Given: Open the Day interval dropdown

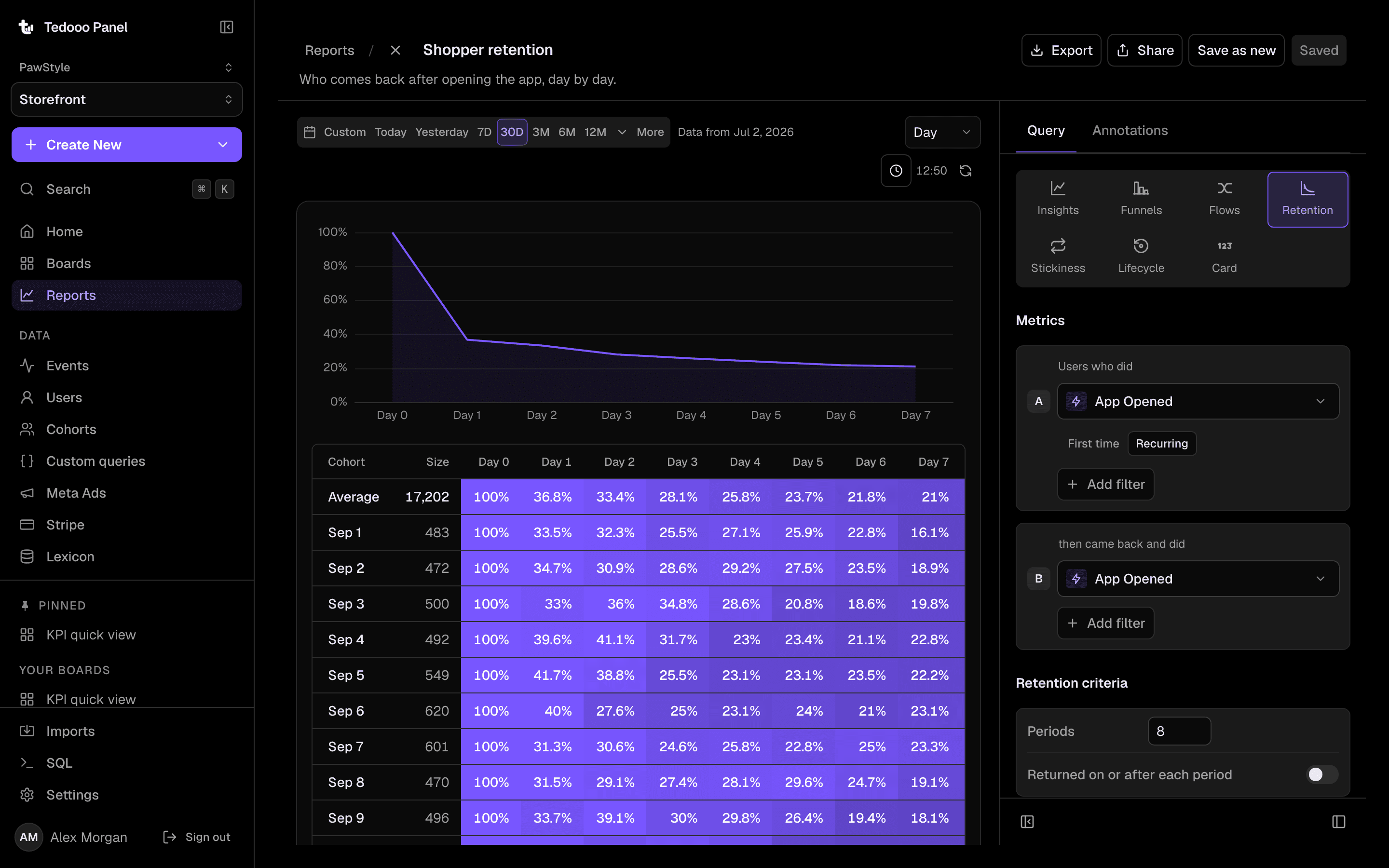Looking at the screenshot, I should tap(942, 132).
